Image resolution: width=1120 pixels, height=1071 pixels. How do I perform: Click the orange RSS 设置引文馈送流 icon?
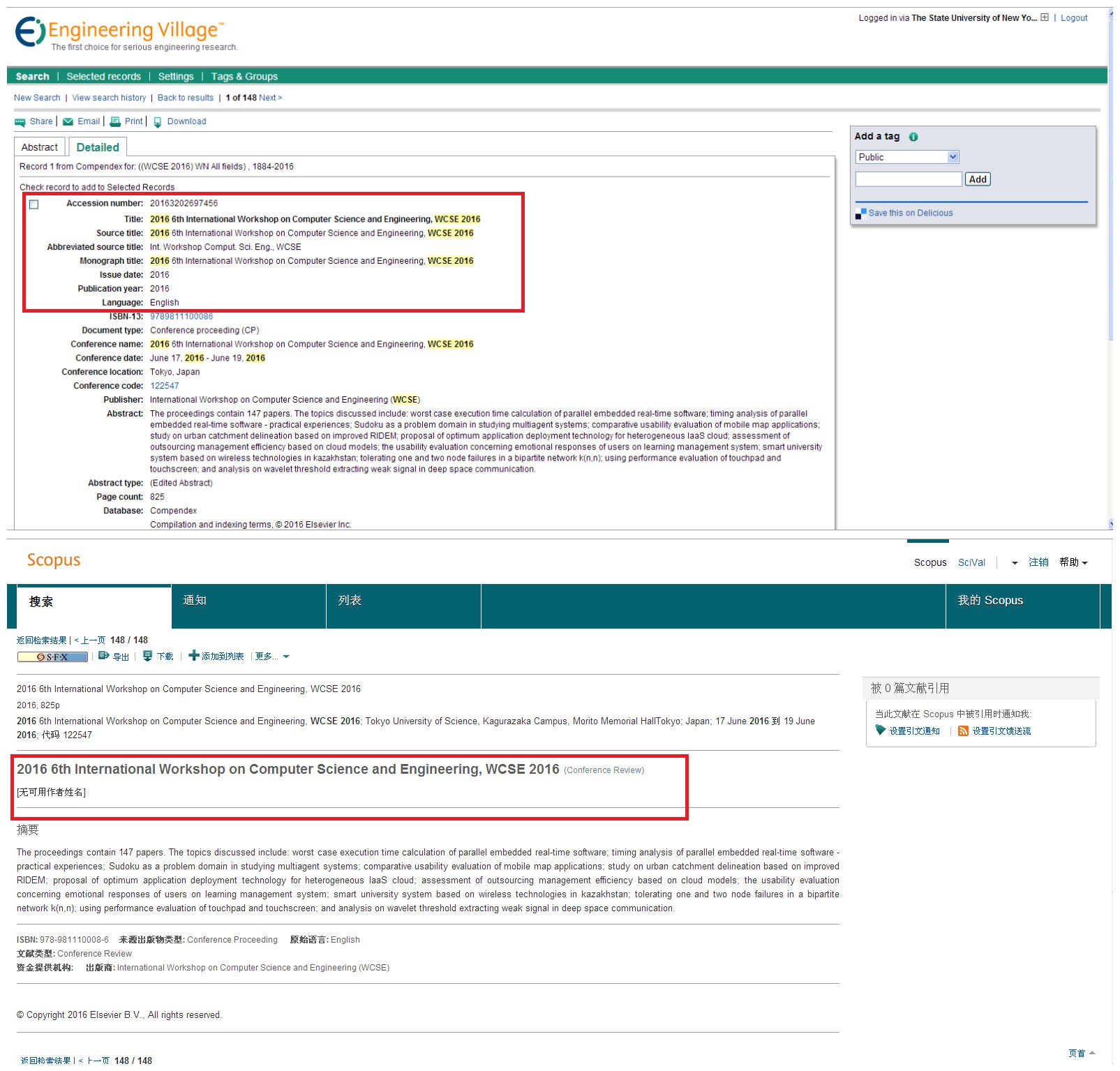click(x=963, y=731)
